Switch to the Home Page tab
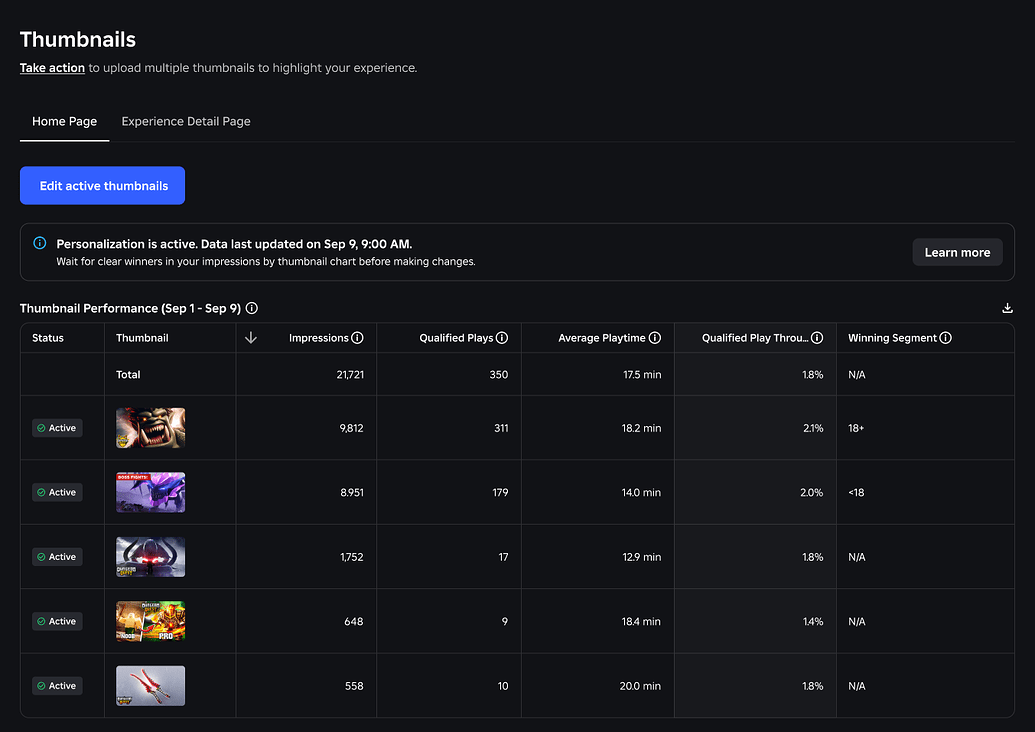This screenshot has height=732, width=1035. pyautogui.click(x=64, y=122)
